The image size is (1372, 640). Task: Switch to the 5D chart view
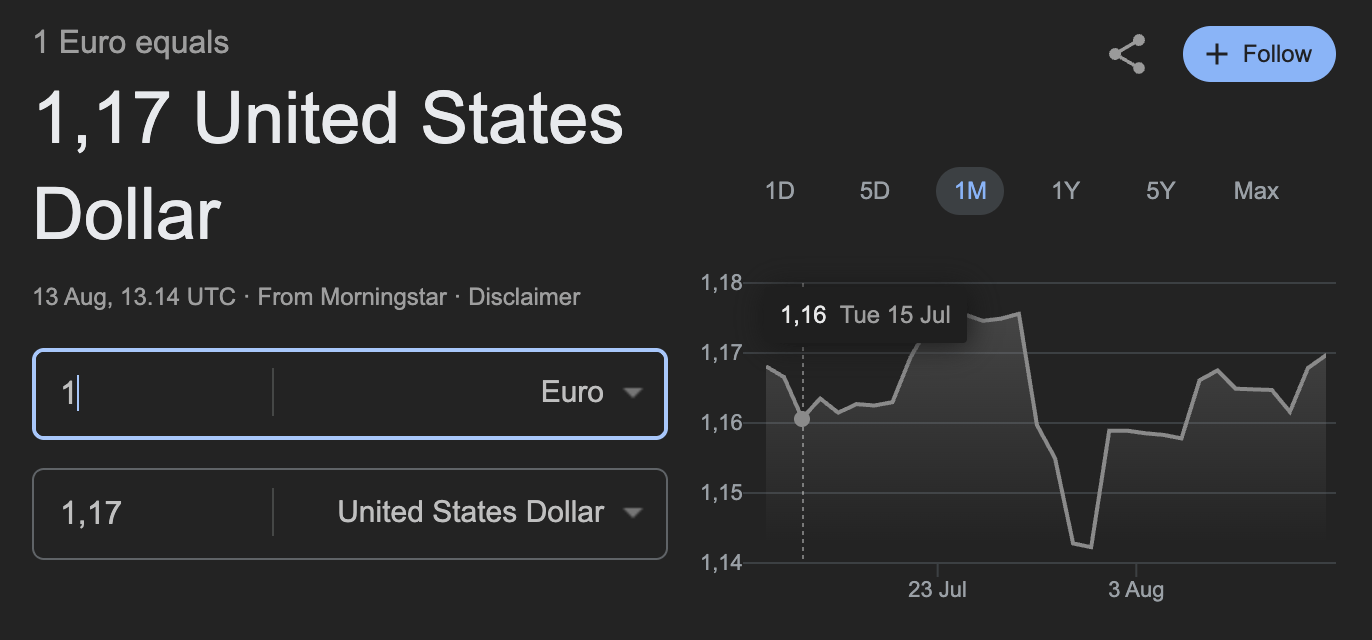click(873, 190)
